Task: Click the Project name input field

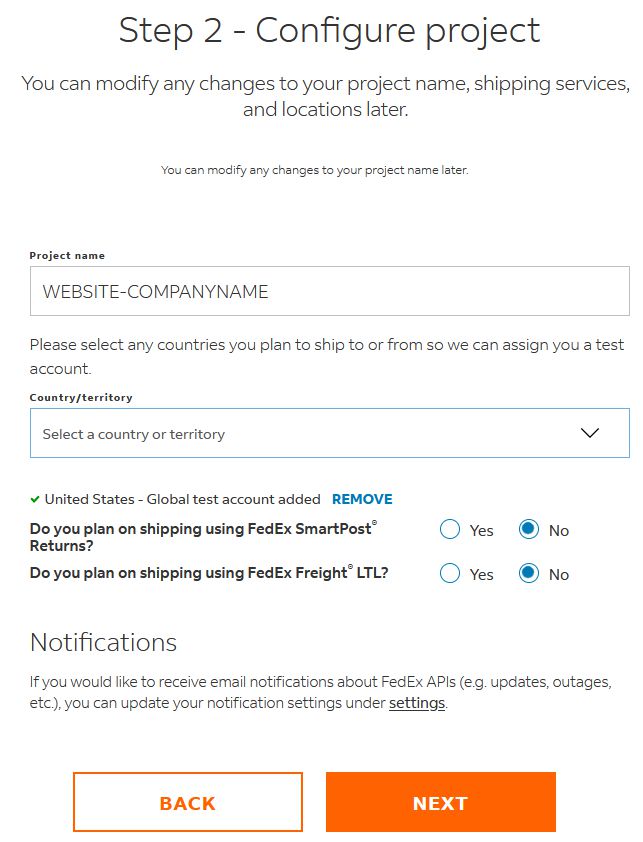Action: [x=329, y=292]
